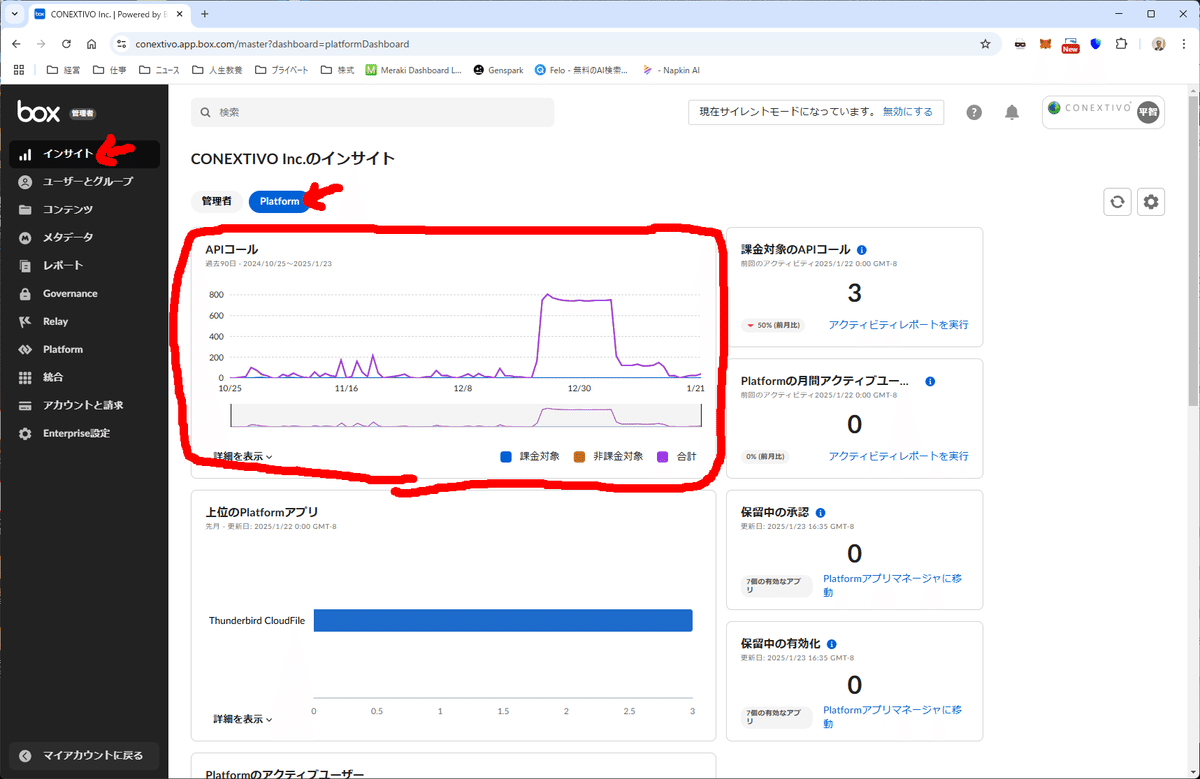Viewport: 1200px width, 779px height.
Task: Open the dashboard settings gear
Action: pyautogui.click(x=1150, y=201)
